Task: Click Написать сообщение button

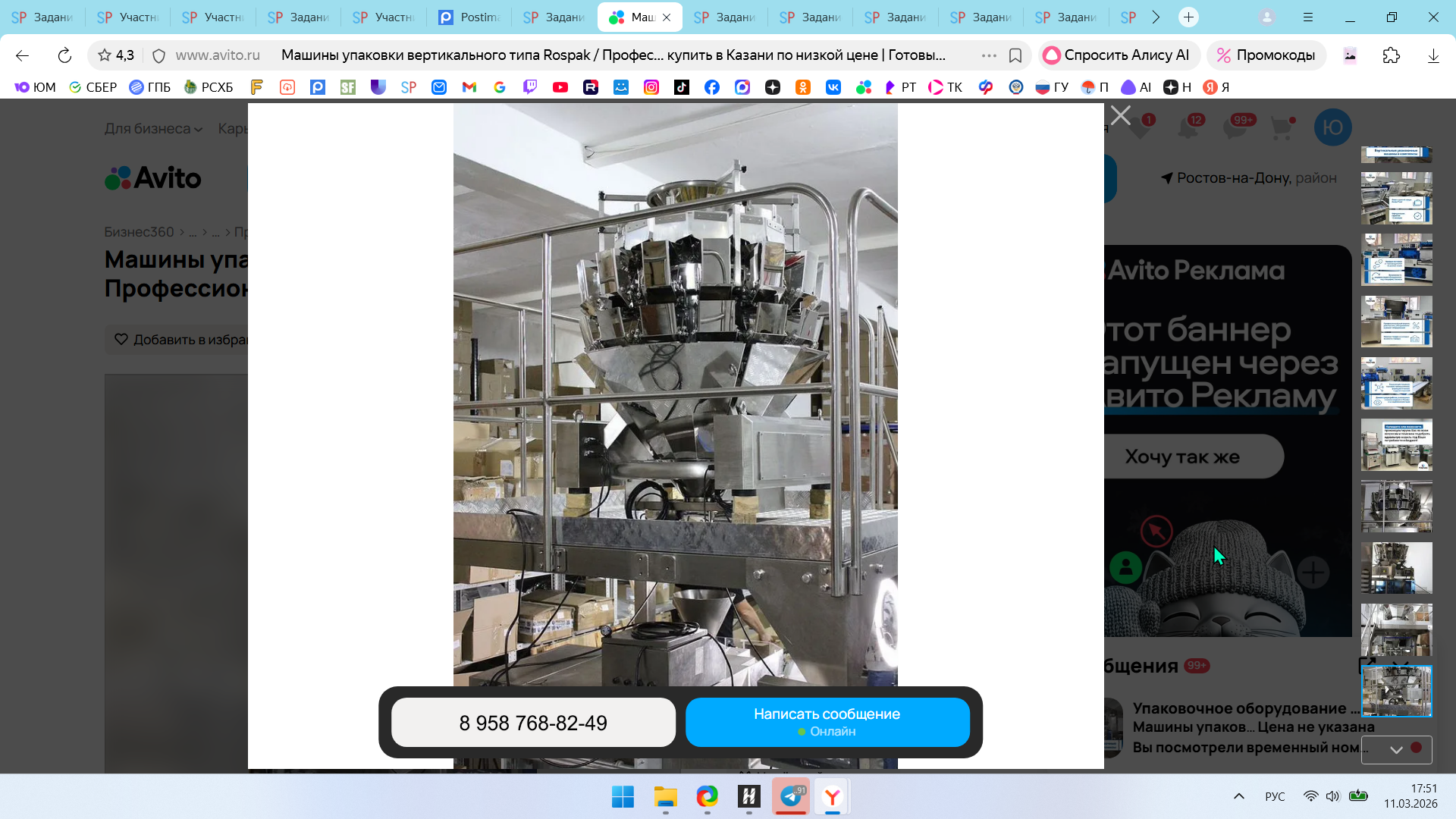Action: pos(827,723)
